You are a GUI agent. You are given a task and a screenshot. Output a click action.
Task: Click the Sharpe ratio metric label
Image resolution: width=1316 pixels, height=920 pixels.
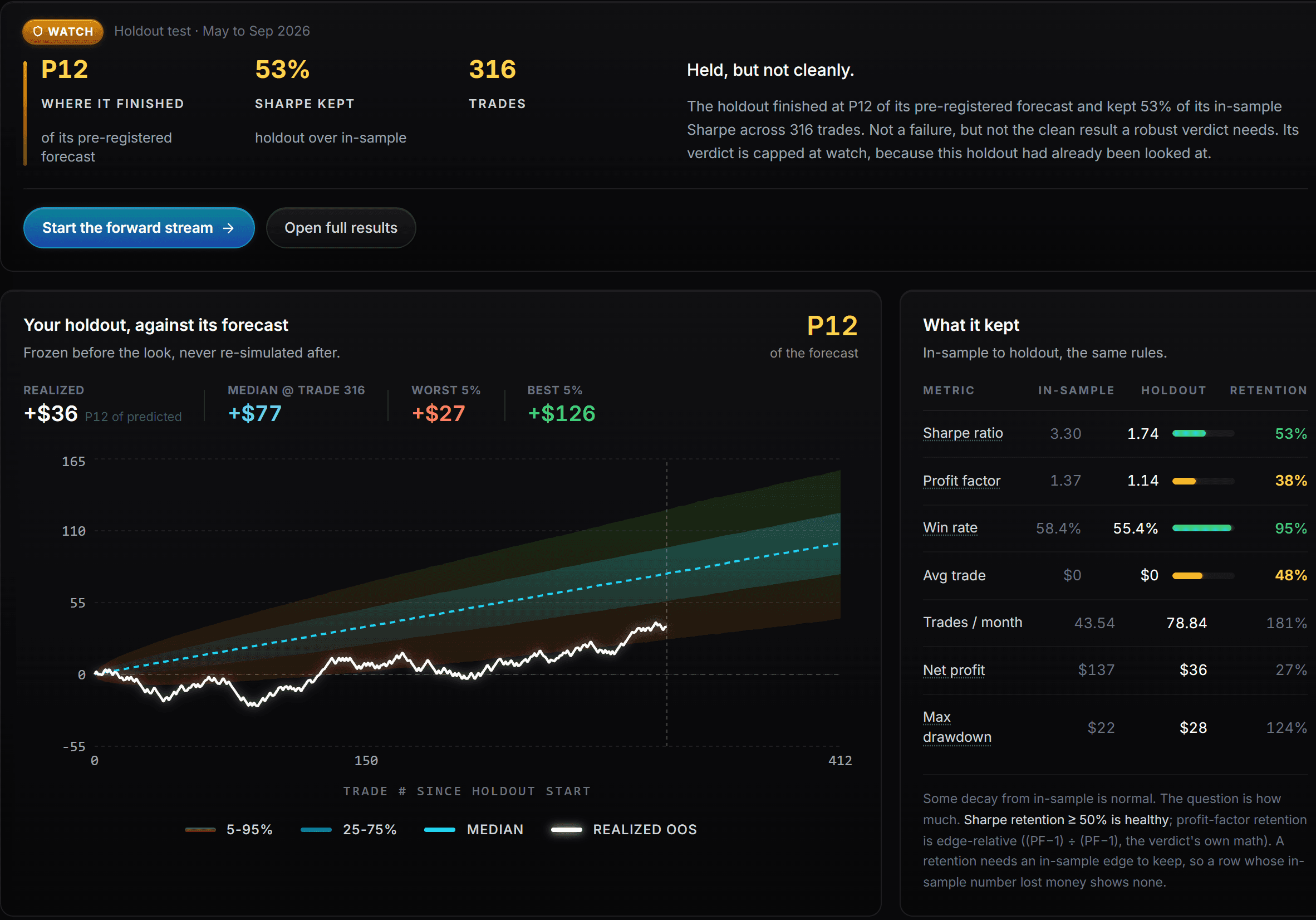963,433
